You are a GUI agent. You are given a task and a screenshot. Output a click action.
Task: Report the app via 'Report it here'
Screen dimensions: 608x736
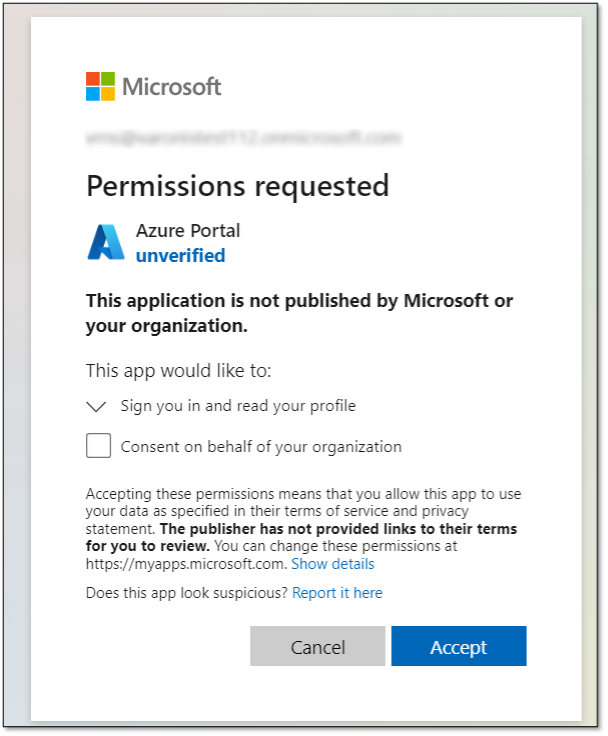point(337,593)
